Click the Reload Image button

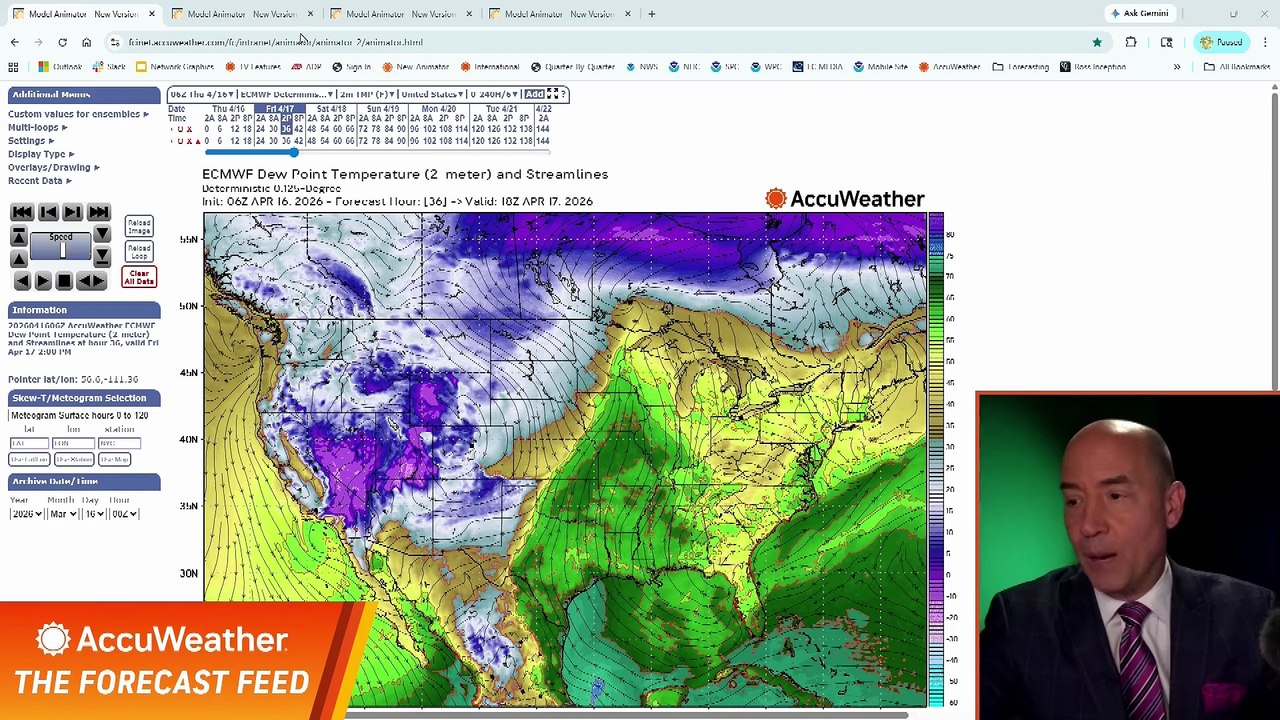pos(139,227)
